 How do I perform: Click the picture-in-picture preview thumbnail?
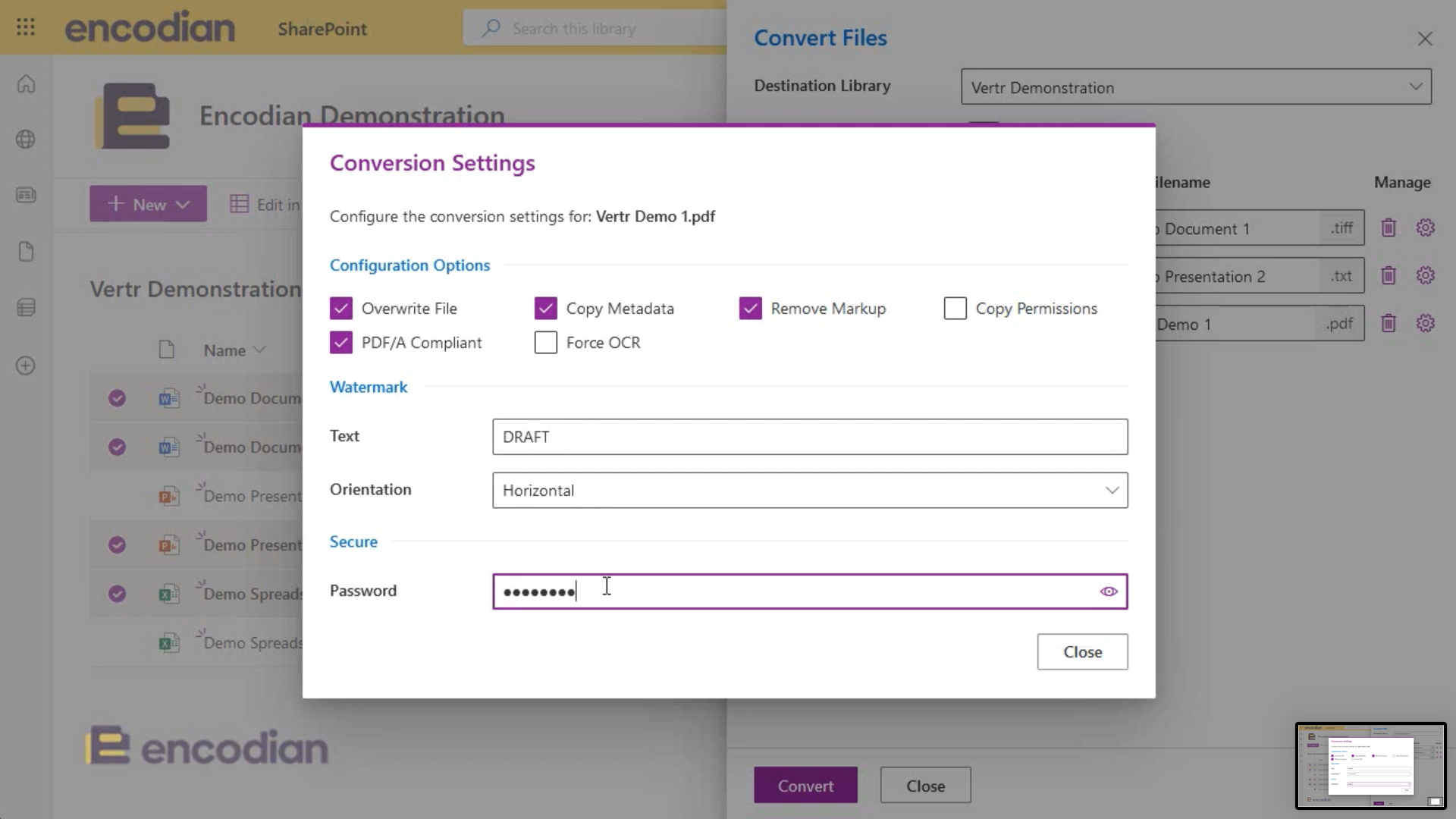[1371, 766]
